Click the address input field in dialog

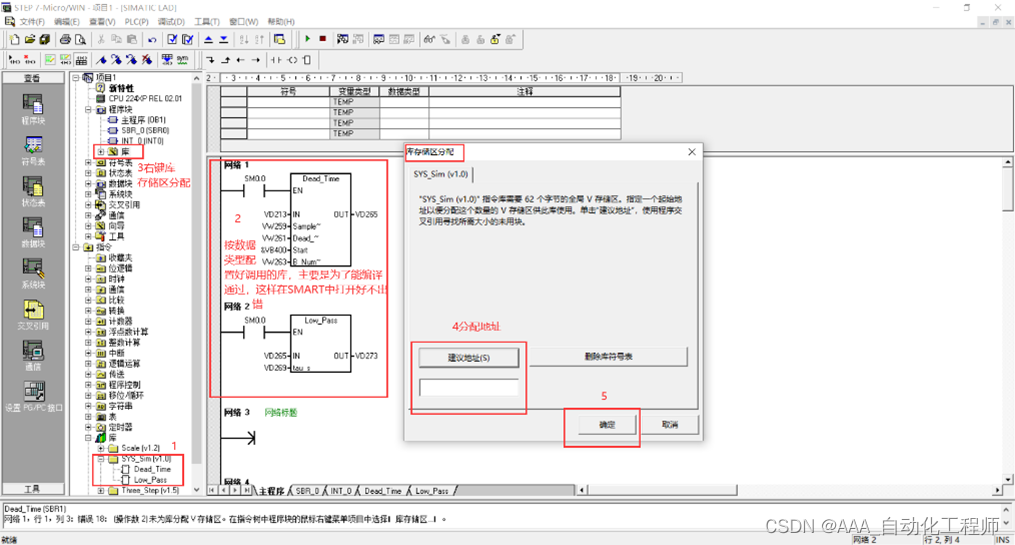click(469, 388)
